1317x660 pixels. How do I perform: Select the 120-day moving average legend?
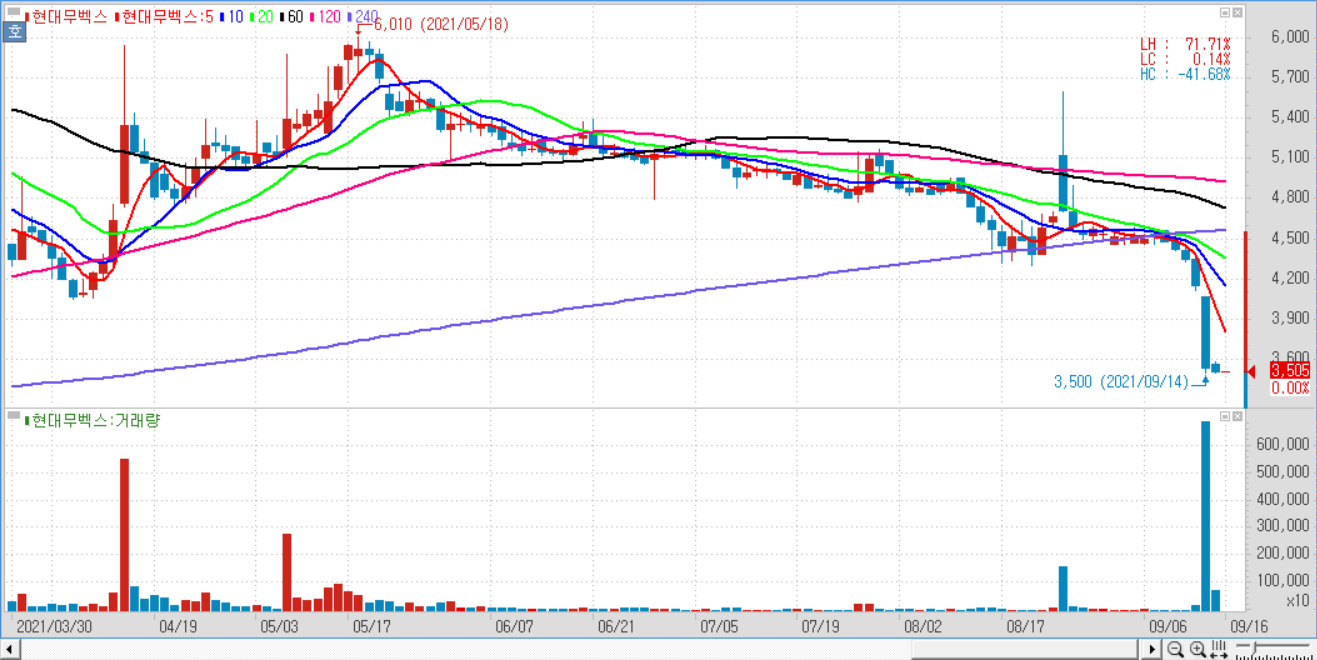coord(325,17)
